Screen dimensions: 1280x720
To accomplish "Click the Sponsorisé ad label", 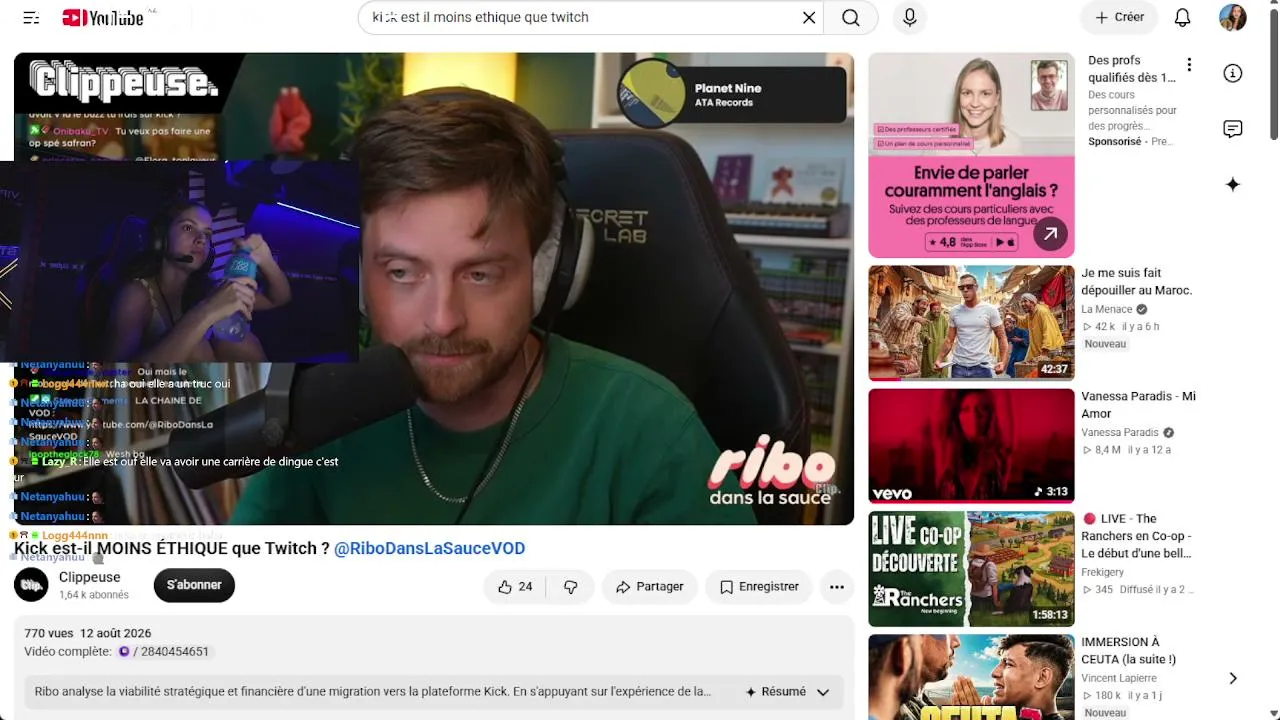I will pos(1114,142).
